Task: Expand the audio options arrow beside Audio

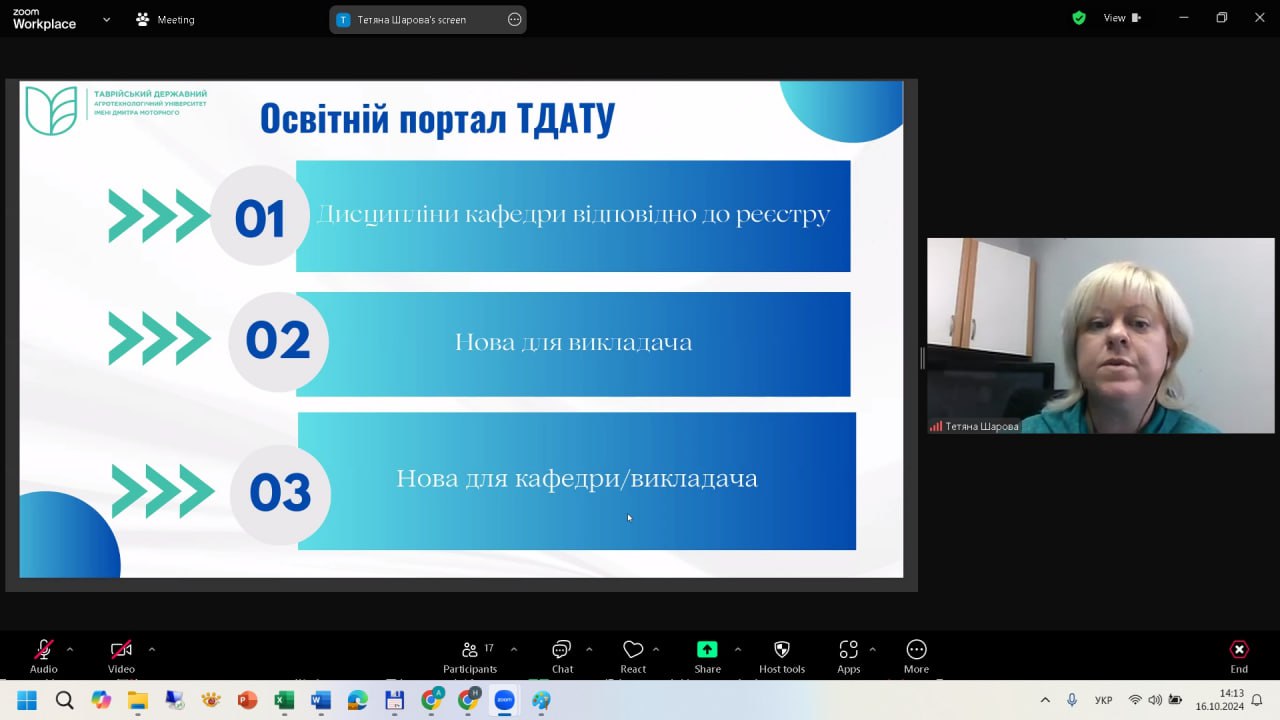Action: pos(69,649)
